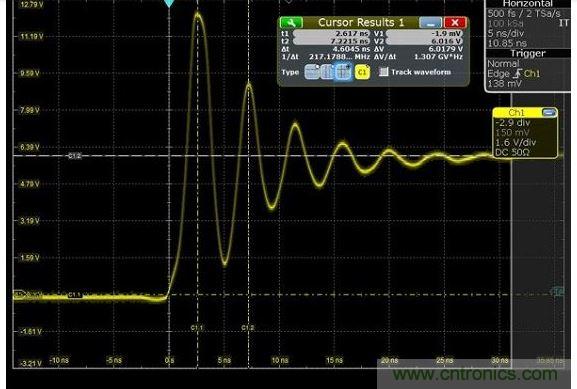Viewport: 577px width, 389px height.
Task: Click the DC 50Ω coupling setting
Action: coord(513,152)
